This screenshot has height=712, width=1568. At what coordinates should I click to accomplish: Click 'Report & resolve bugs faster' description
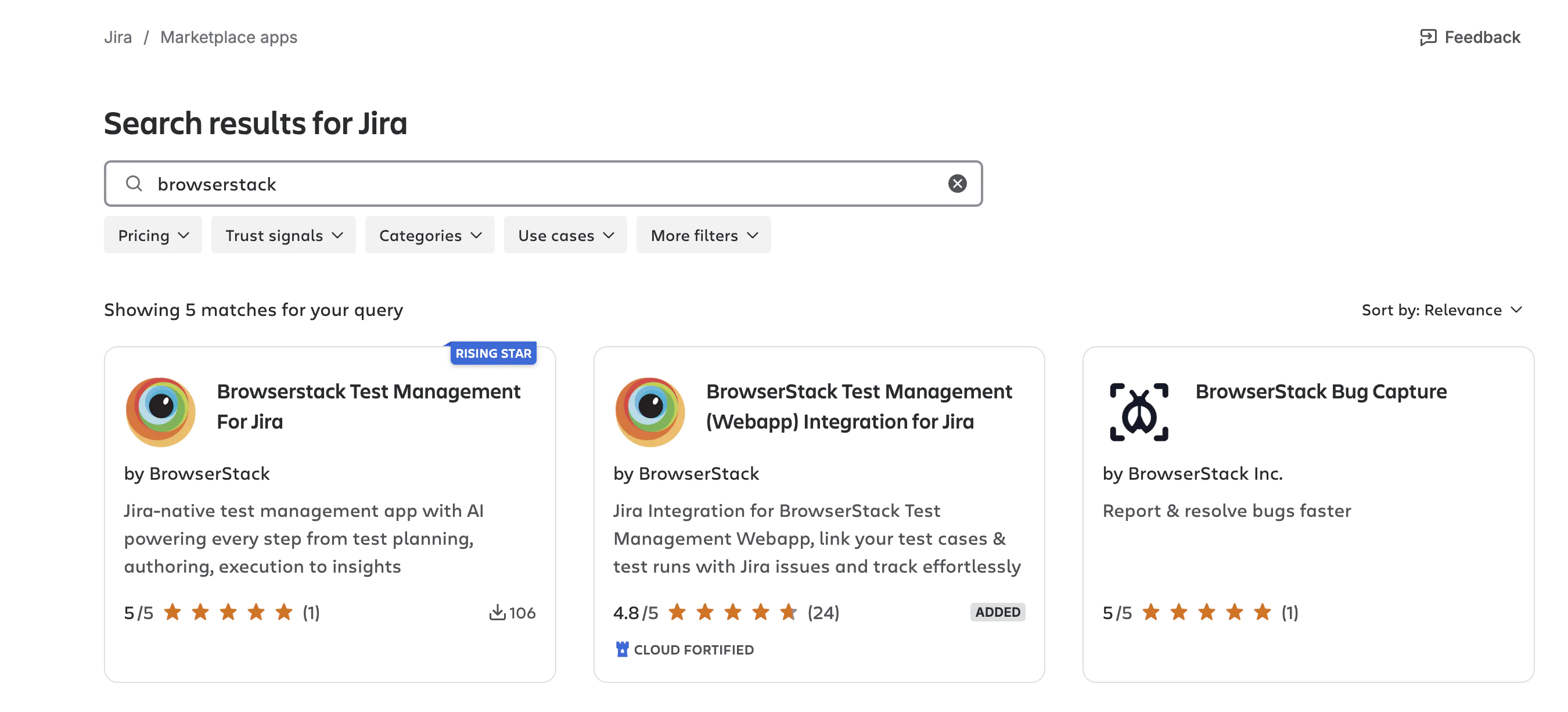[x=1227, y=510]
